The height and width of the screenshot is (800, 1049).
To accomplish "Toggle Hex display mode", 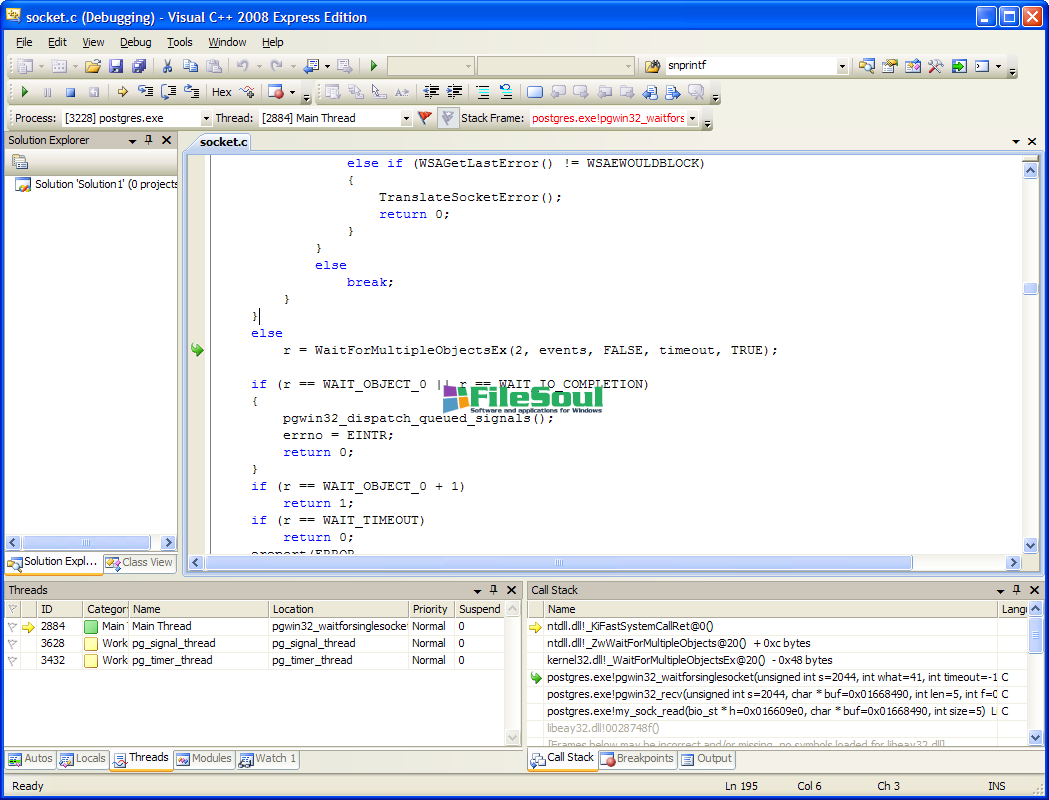I will tap(222, 92).
